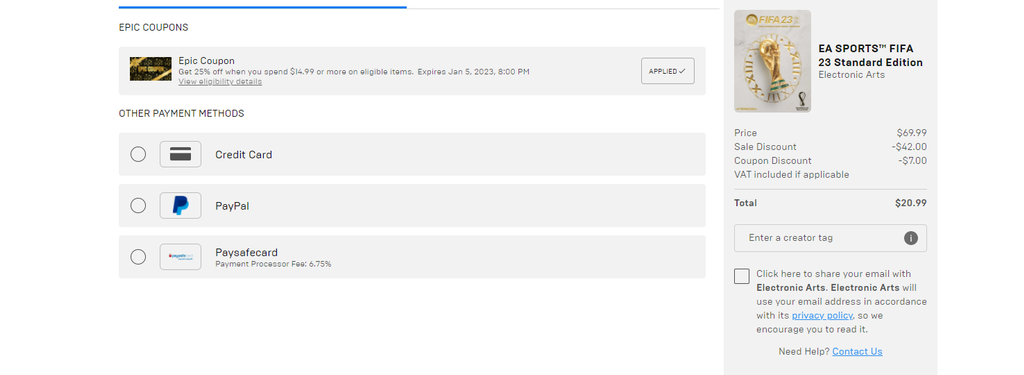Click the Sale Discount -$42.00 value

[x=909, y=147]
